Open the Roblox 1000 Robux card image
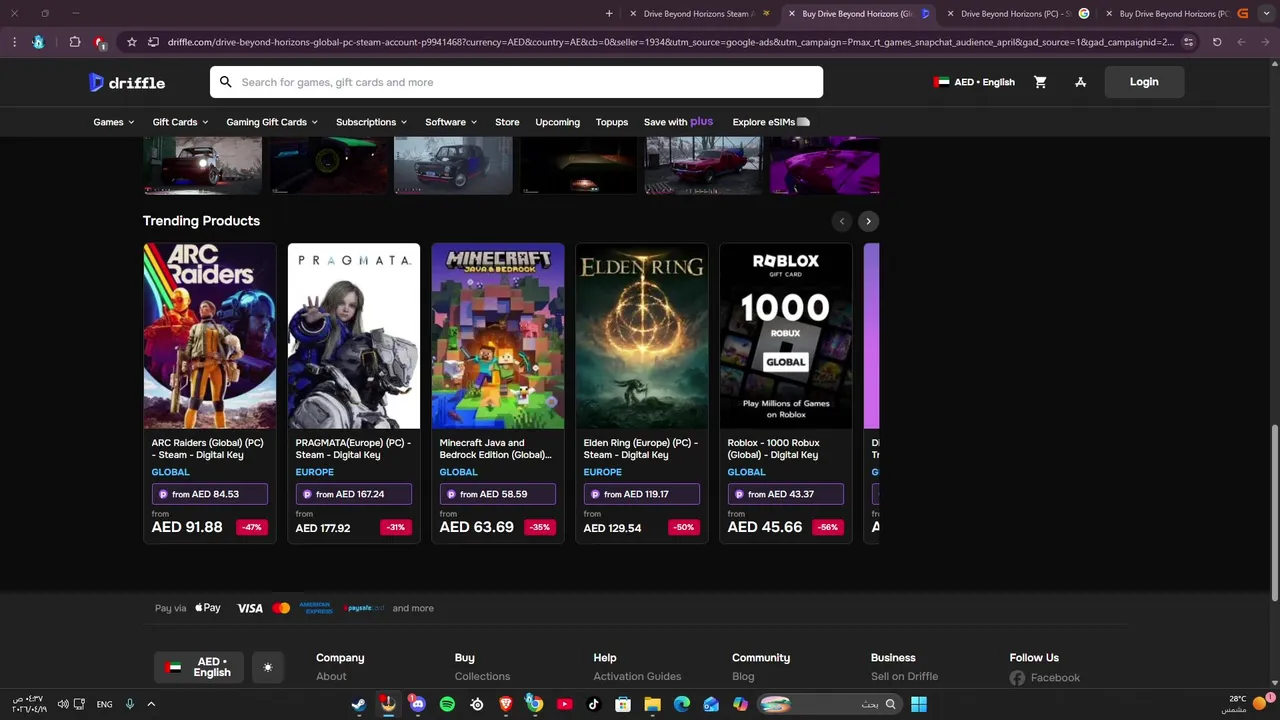1280x720 pixels. 786,336
